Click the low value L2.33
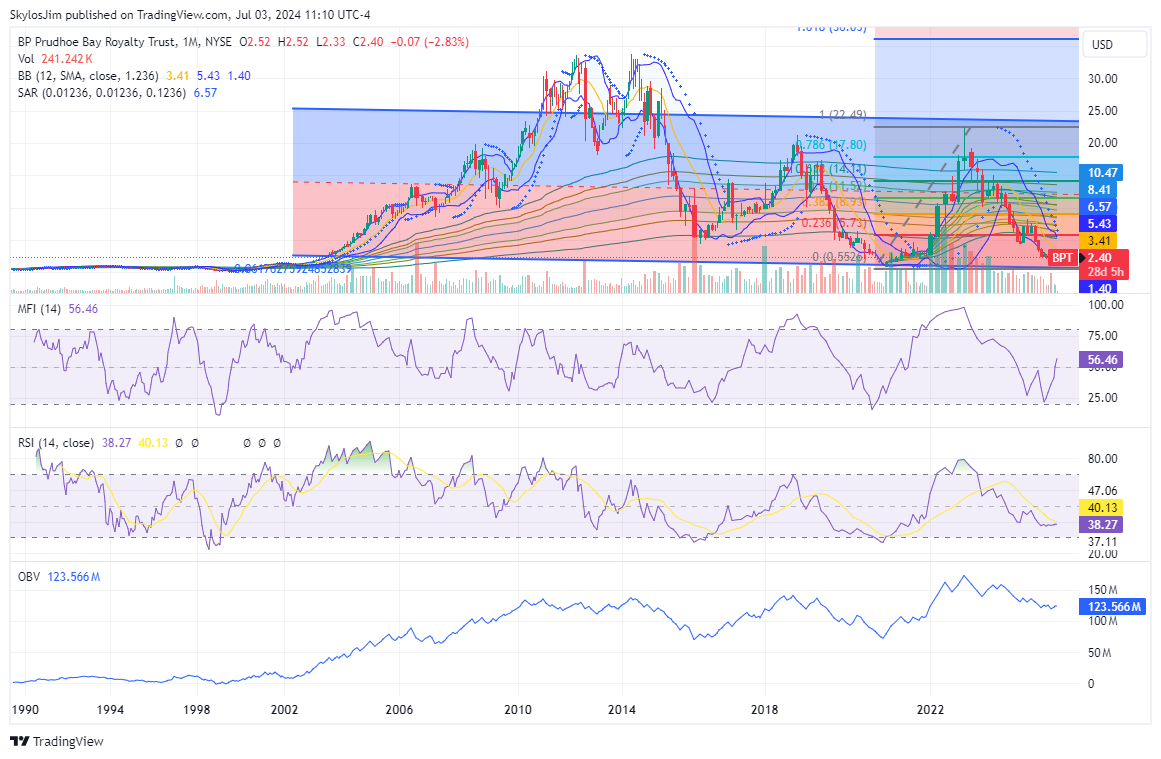This screenshot has height=759, width=1161. [331, 42]
